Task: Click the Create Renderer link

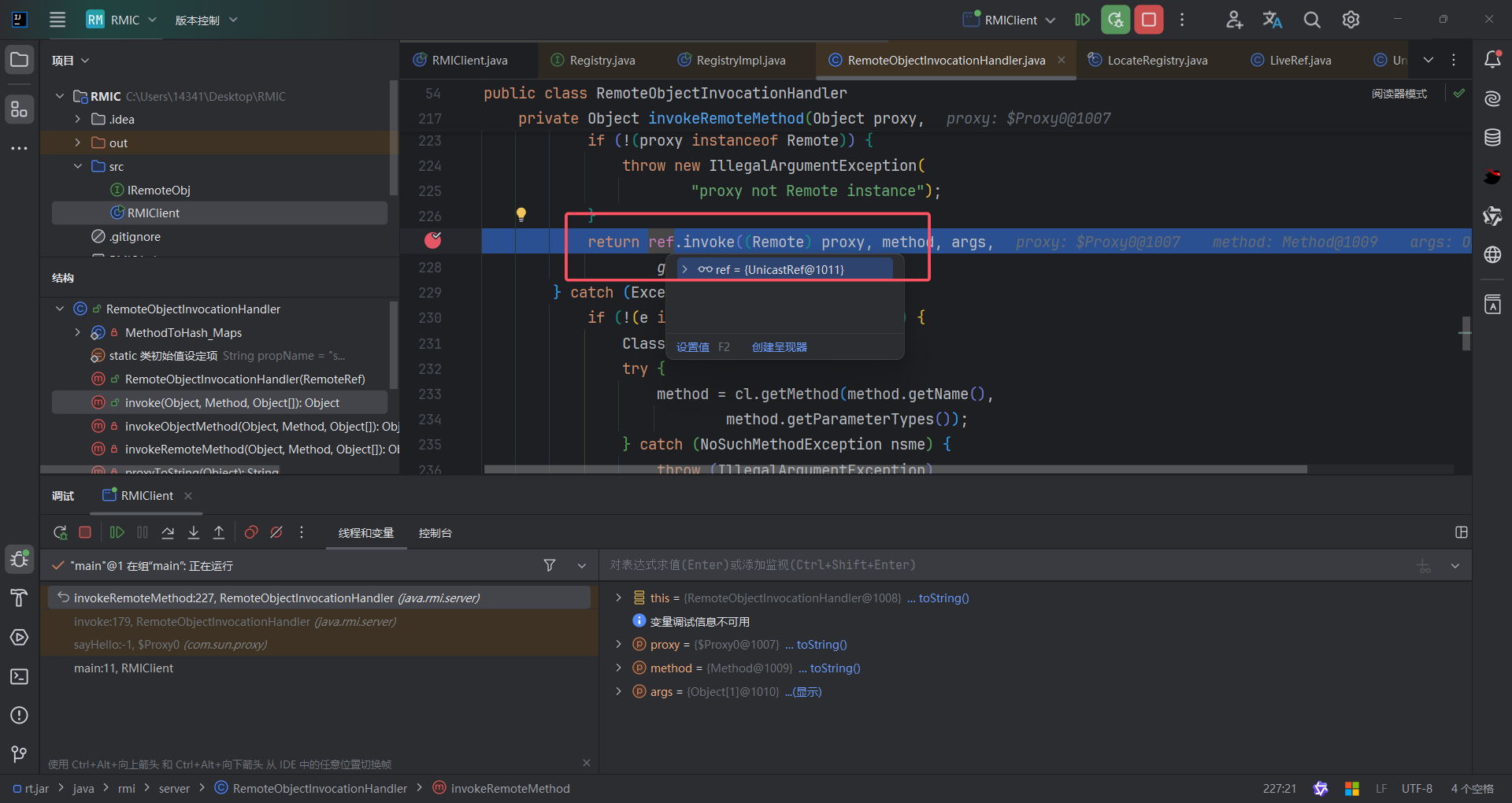Action: click(x=779, y=347)
